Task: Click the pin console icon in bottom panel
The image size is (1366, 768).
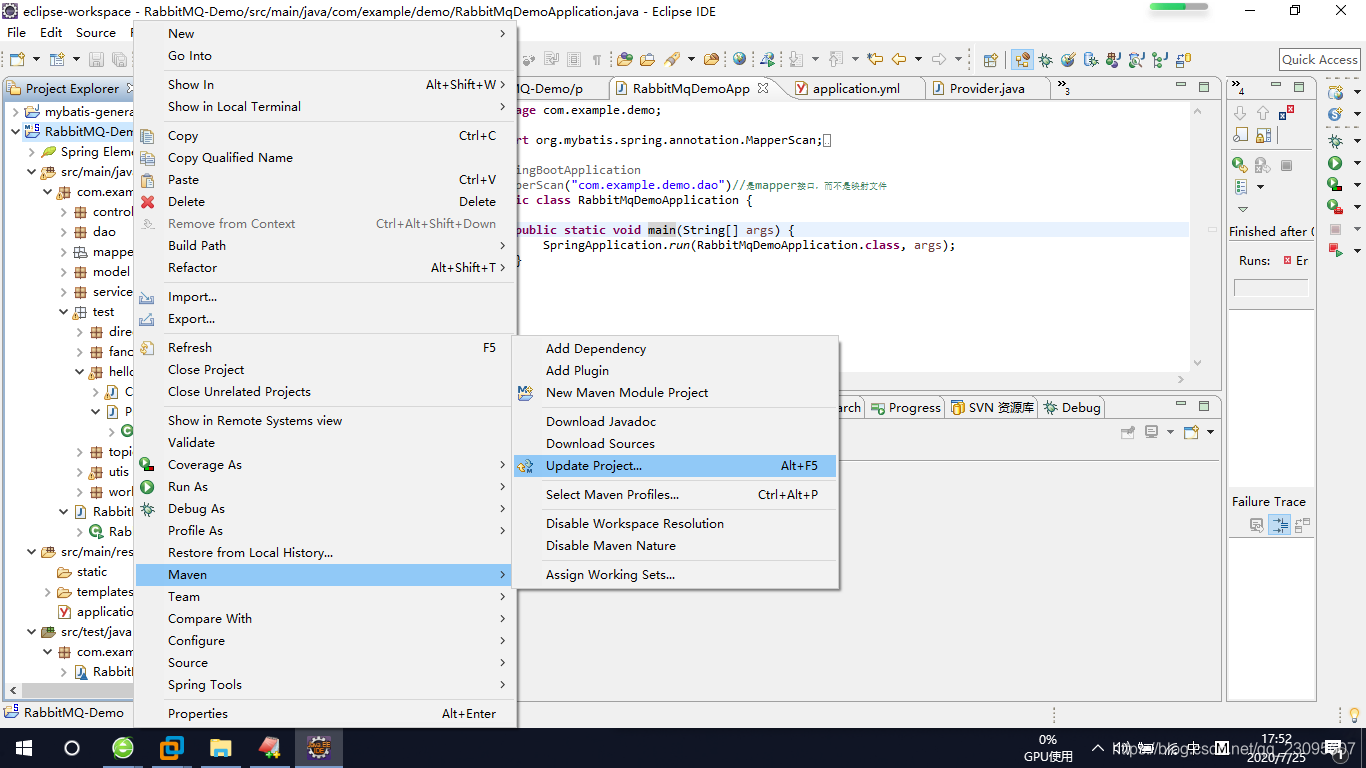Action: [x=1128, y=432]
